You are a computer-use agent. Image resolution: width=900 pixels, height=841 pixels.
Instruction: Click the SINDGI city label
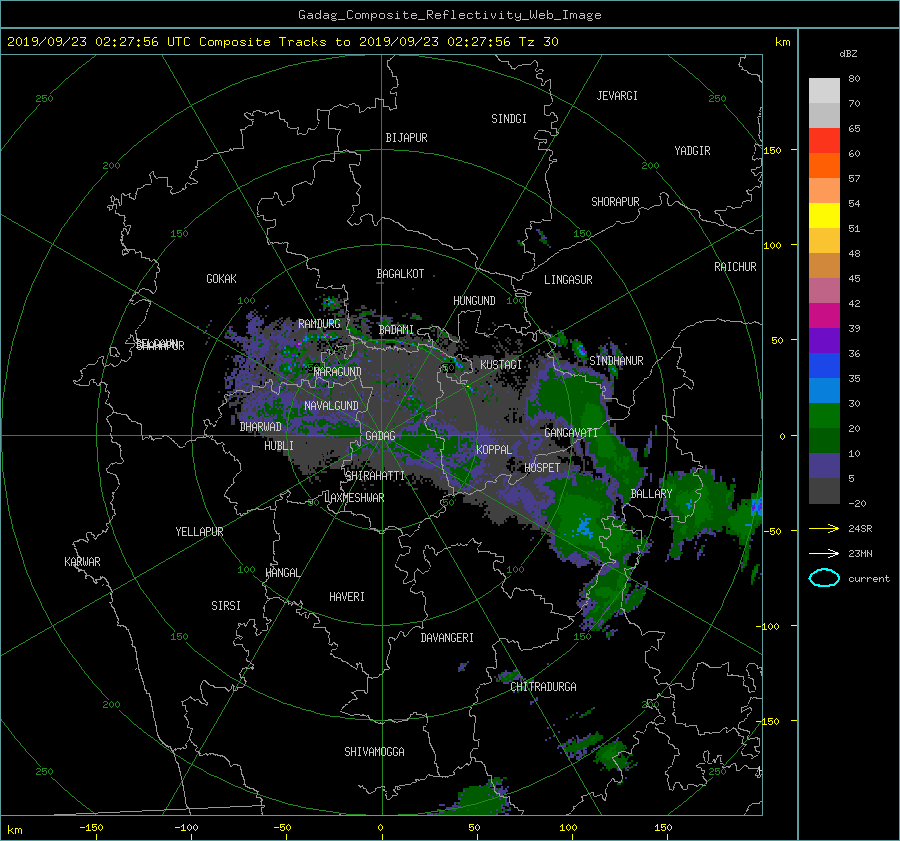tap(509, 119)
